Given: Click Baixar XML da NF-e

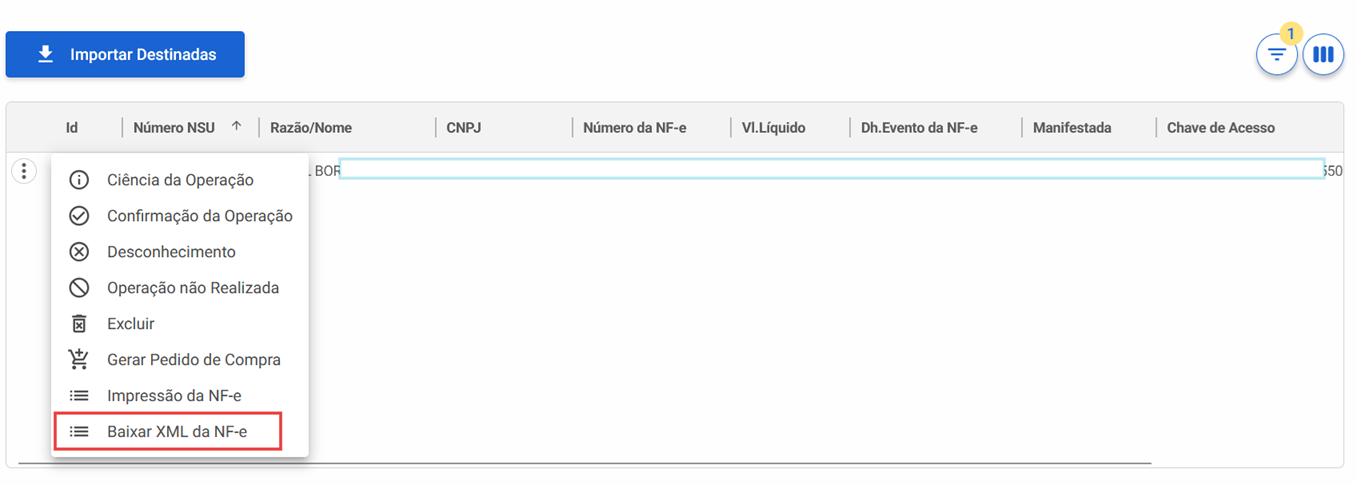Looking at the screenshot, I should [x=180, y=432].
